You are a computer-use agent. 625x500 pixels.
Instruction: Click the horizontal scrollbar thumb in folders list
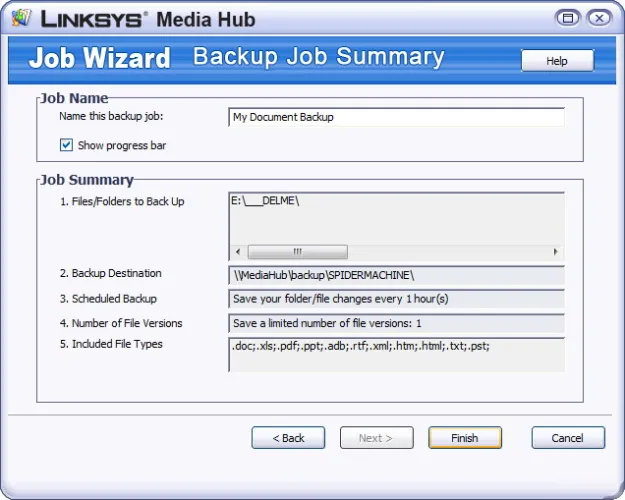(298, 252)
